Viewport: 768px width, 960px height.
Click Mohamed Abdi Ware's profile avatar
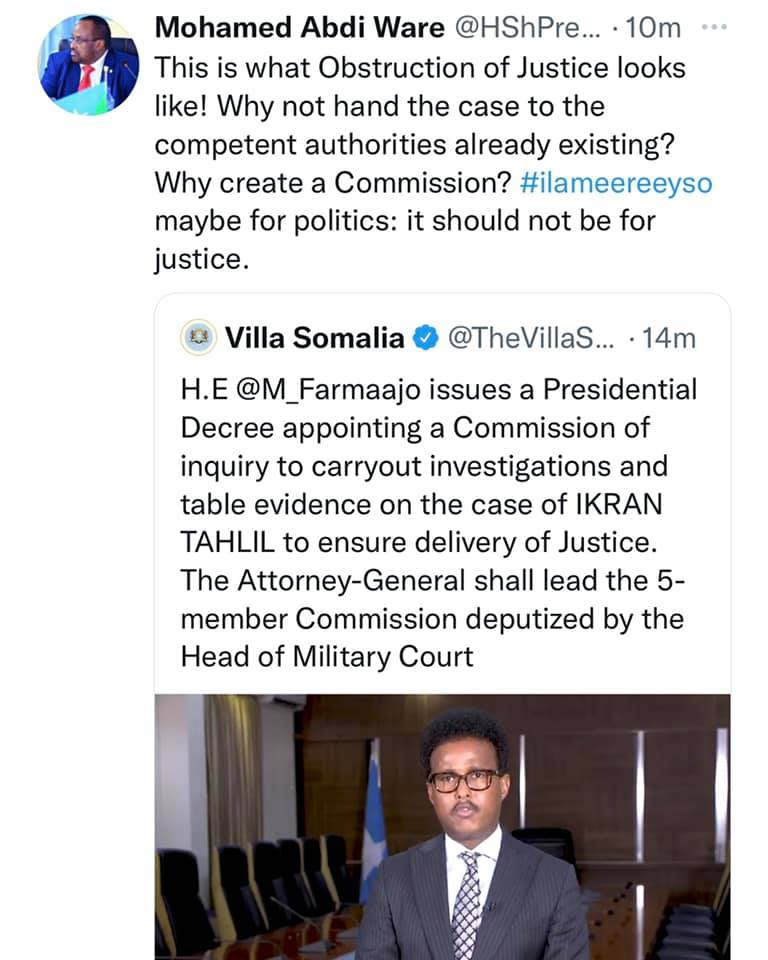89,66
